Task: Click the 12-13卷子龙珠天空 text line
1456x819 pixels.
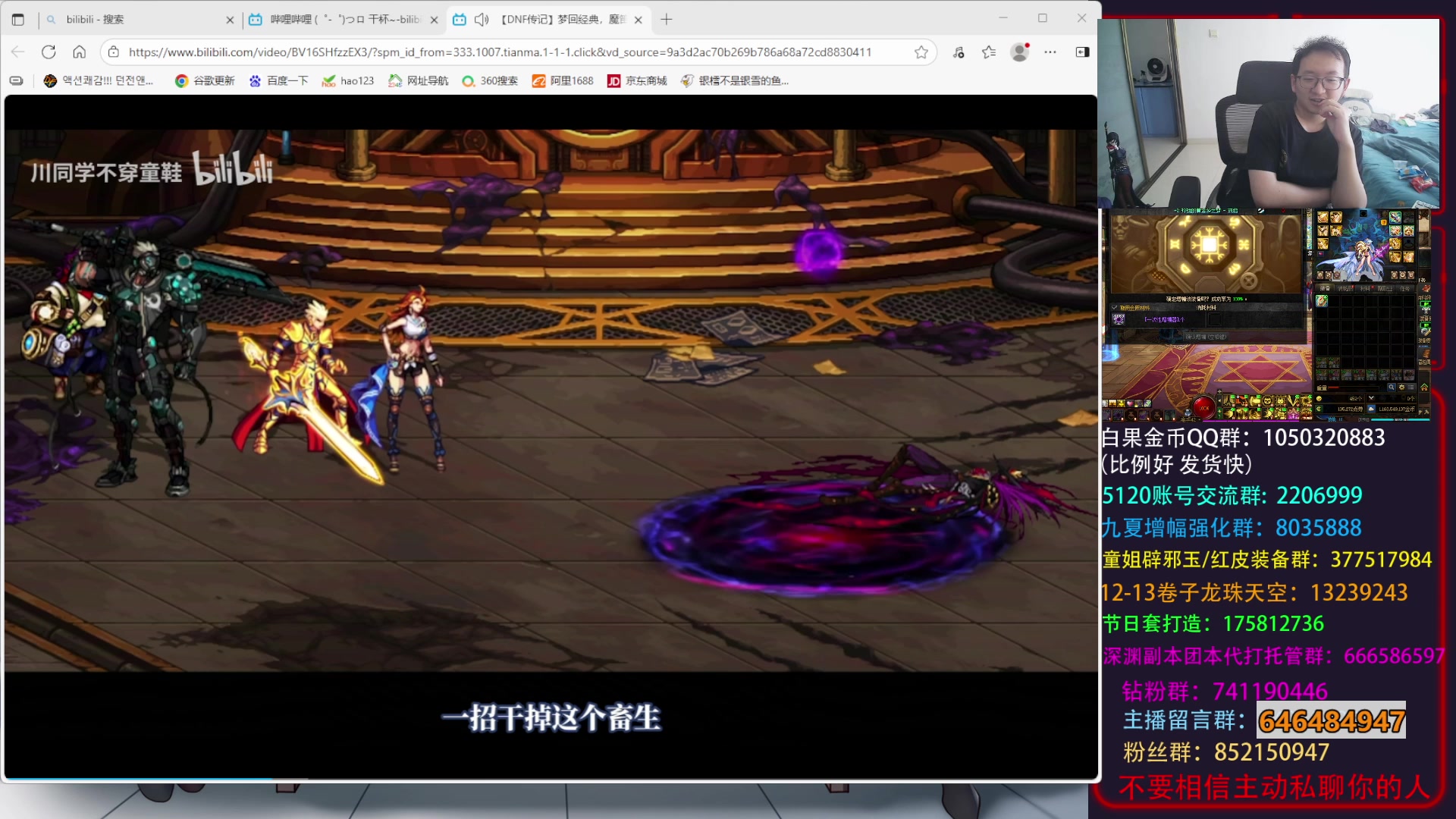Action: coord(1254,591)
